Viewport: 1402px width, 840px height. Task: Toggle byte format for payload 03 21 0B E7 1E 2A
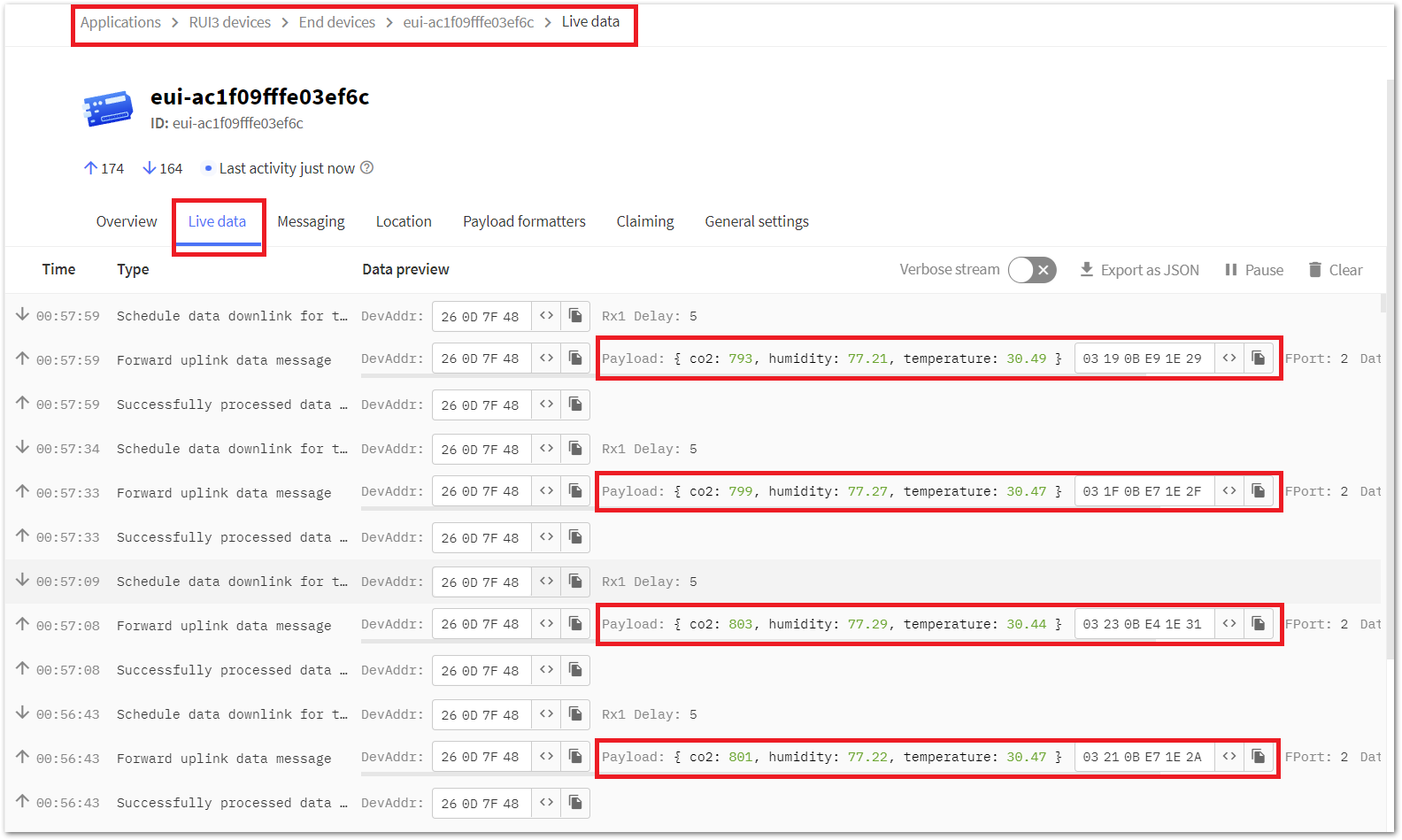(x=1229, y=757)
